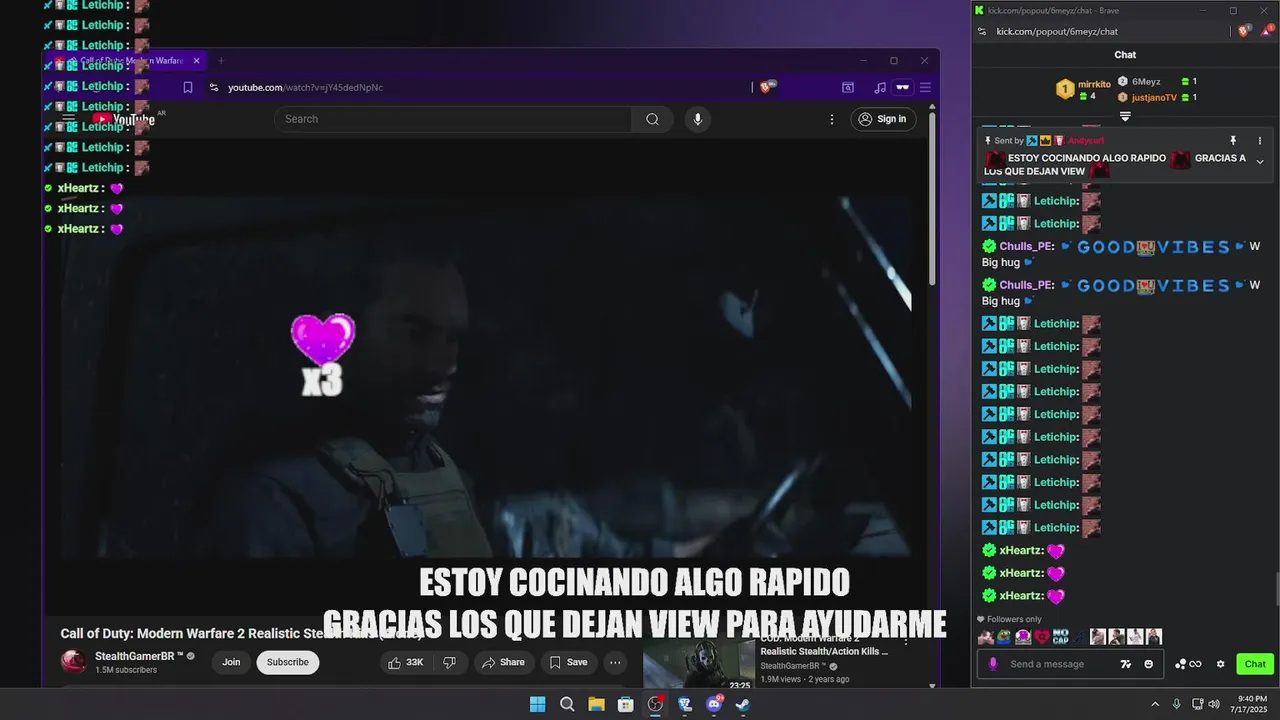
Task: Open the volume speaker tray icon
Action: tap(1214, 704)
